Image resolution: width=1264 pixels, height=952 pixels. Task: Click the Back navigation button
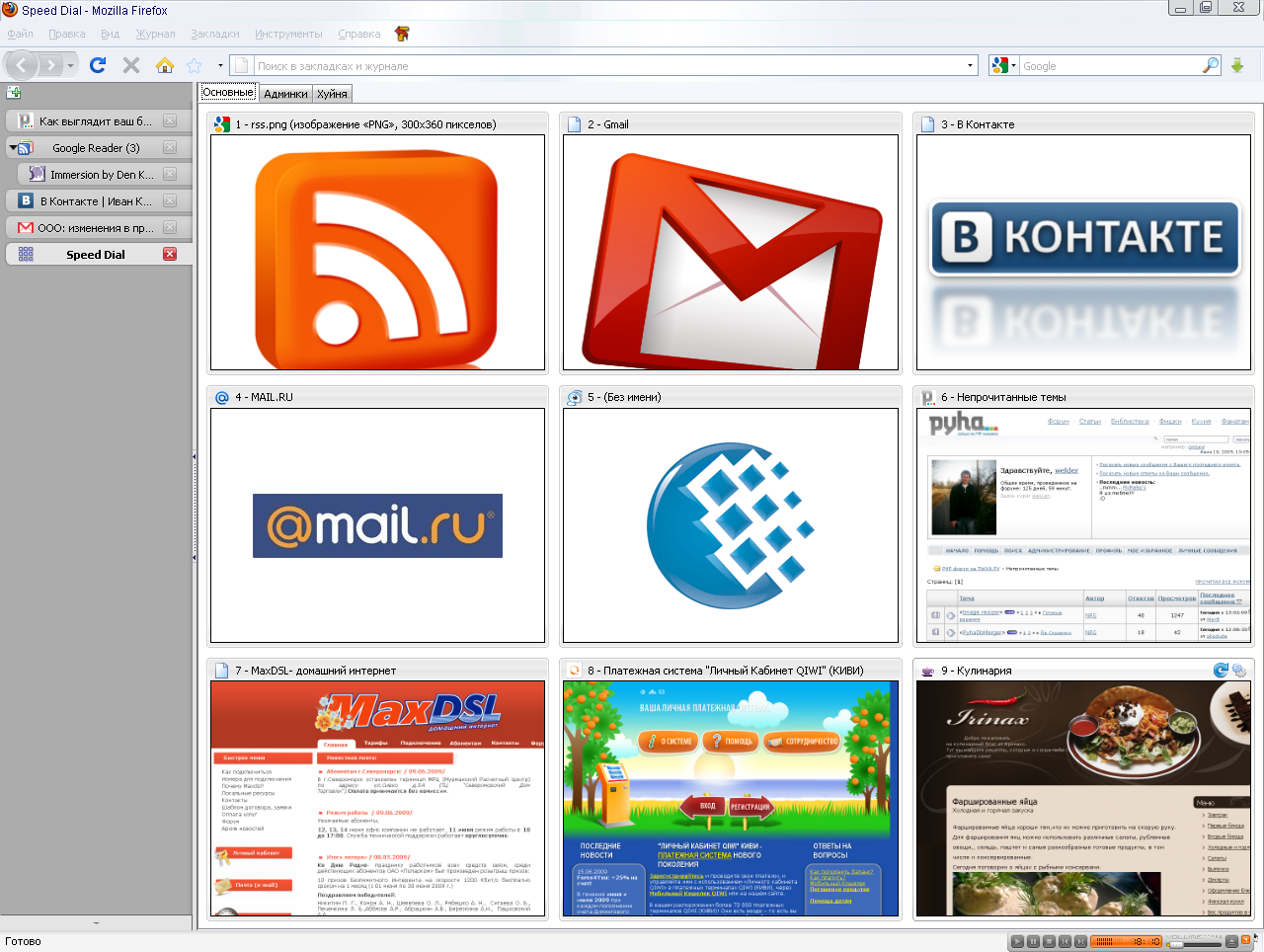tap(22, 65)
